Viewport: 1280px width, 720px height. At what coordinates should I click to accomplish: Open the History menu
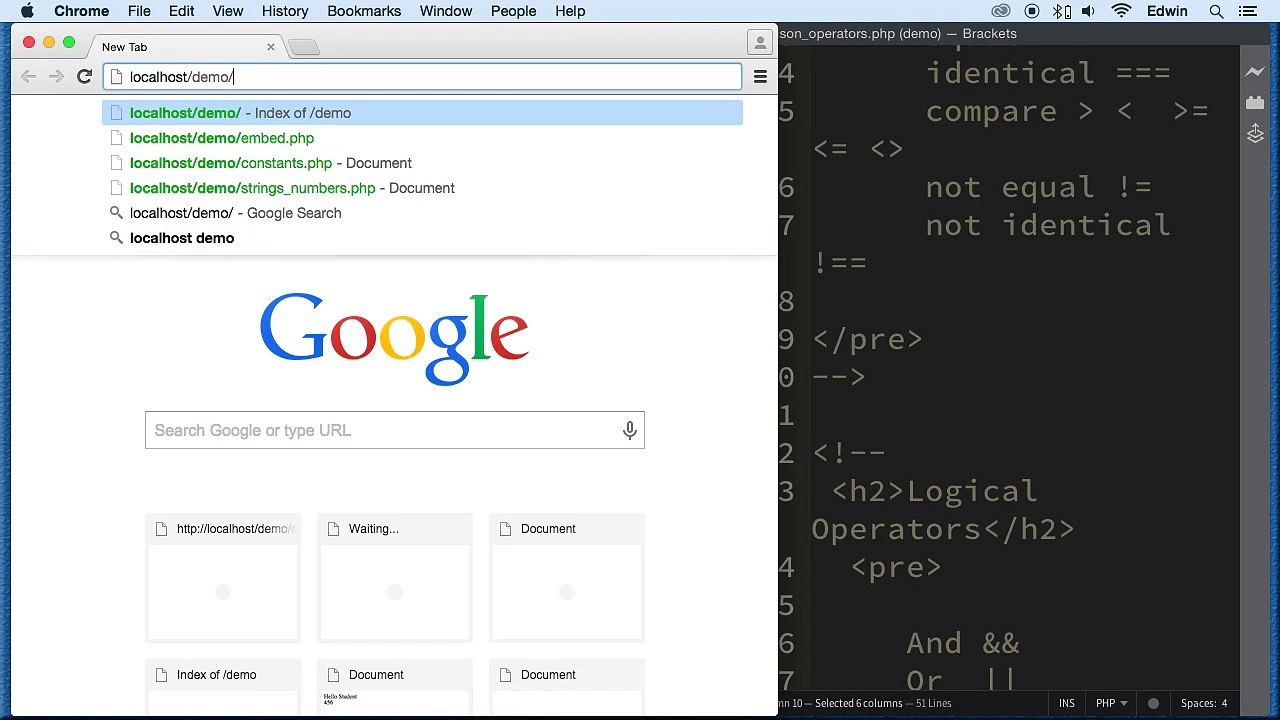(x=285, y=11)
